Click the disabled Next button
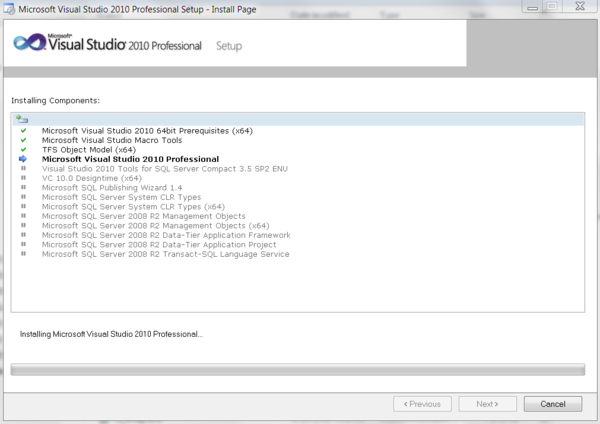This screenshot has height=424, width=600. pyautogui.click(x=488, y=404)
